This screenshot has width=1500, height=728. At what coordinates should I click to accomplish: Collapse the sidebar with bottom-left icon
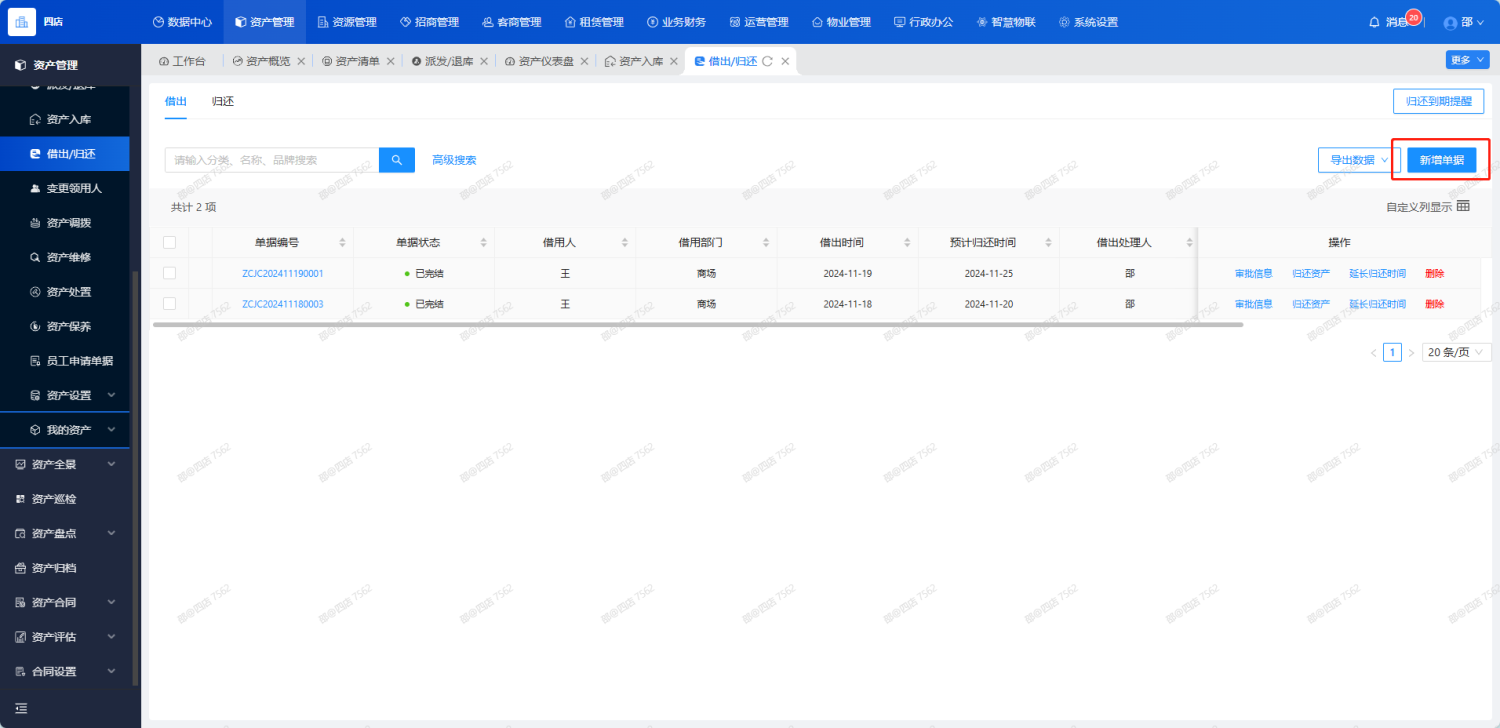(21, 708)
